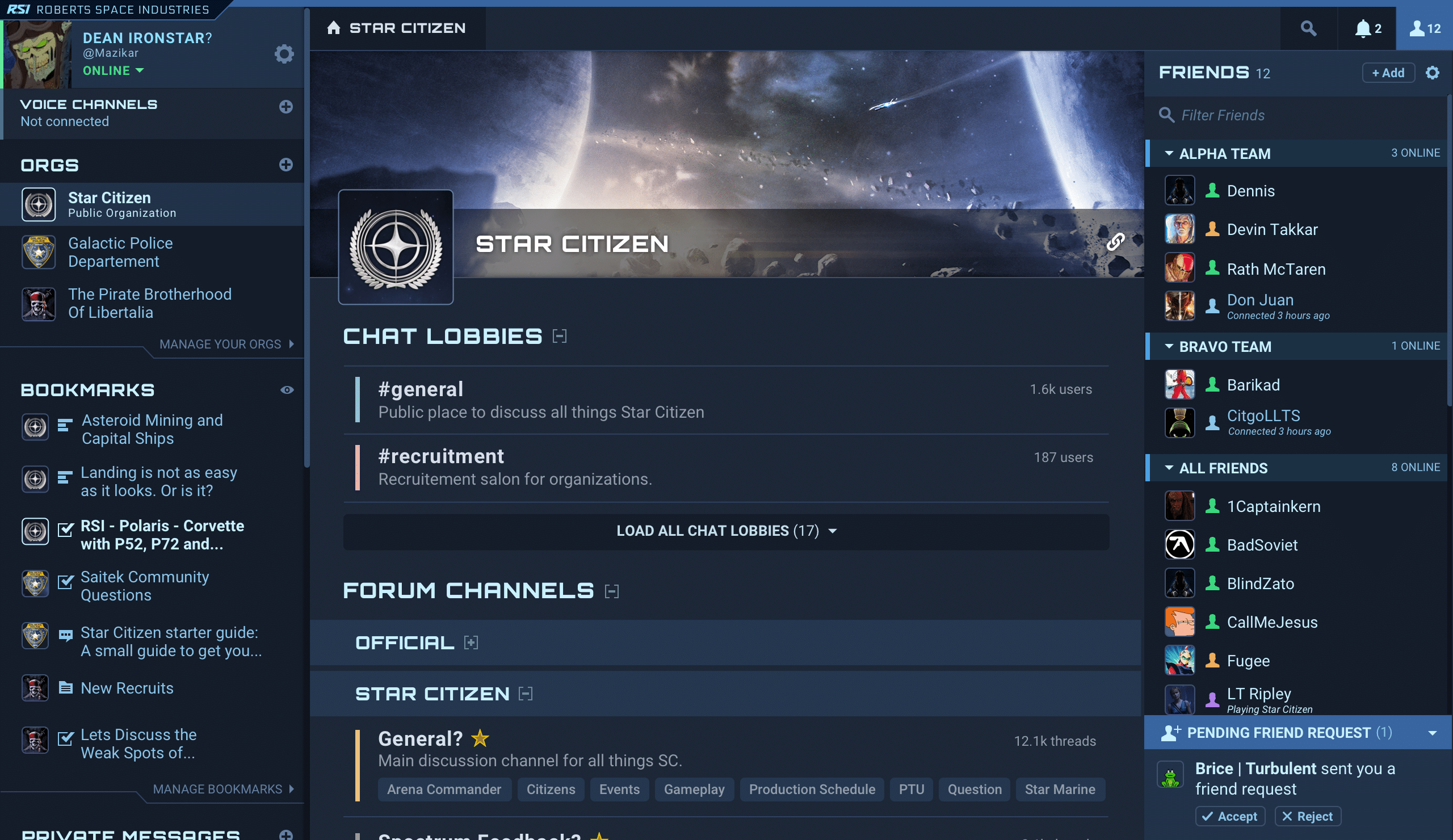Click the plus icon next to Orgs
This screenshot has width=1453, height=840.
click(286, 165)
